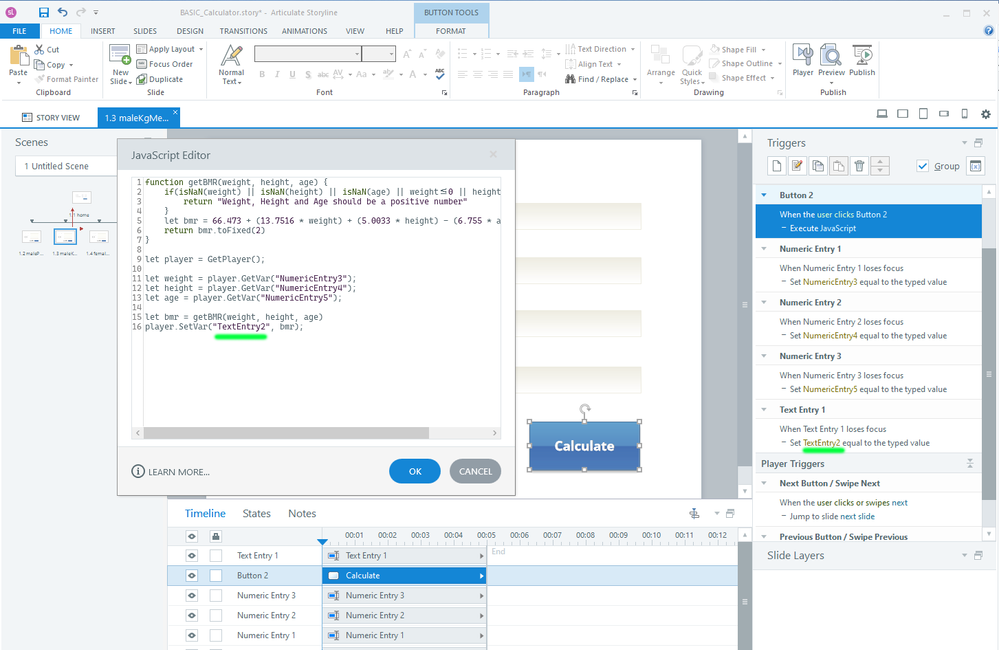The image size is (999, 650).
Task: Click the Undo arrow icon
Action: (64, 11)
